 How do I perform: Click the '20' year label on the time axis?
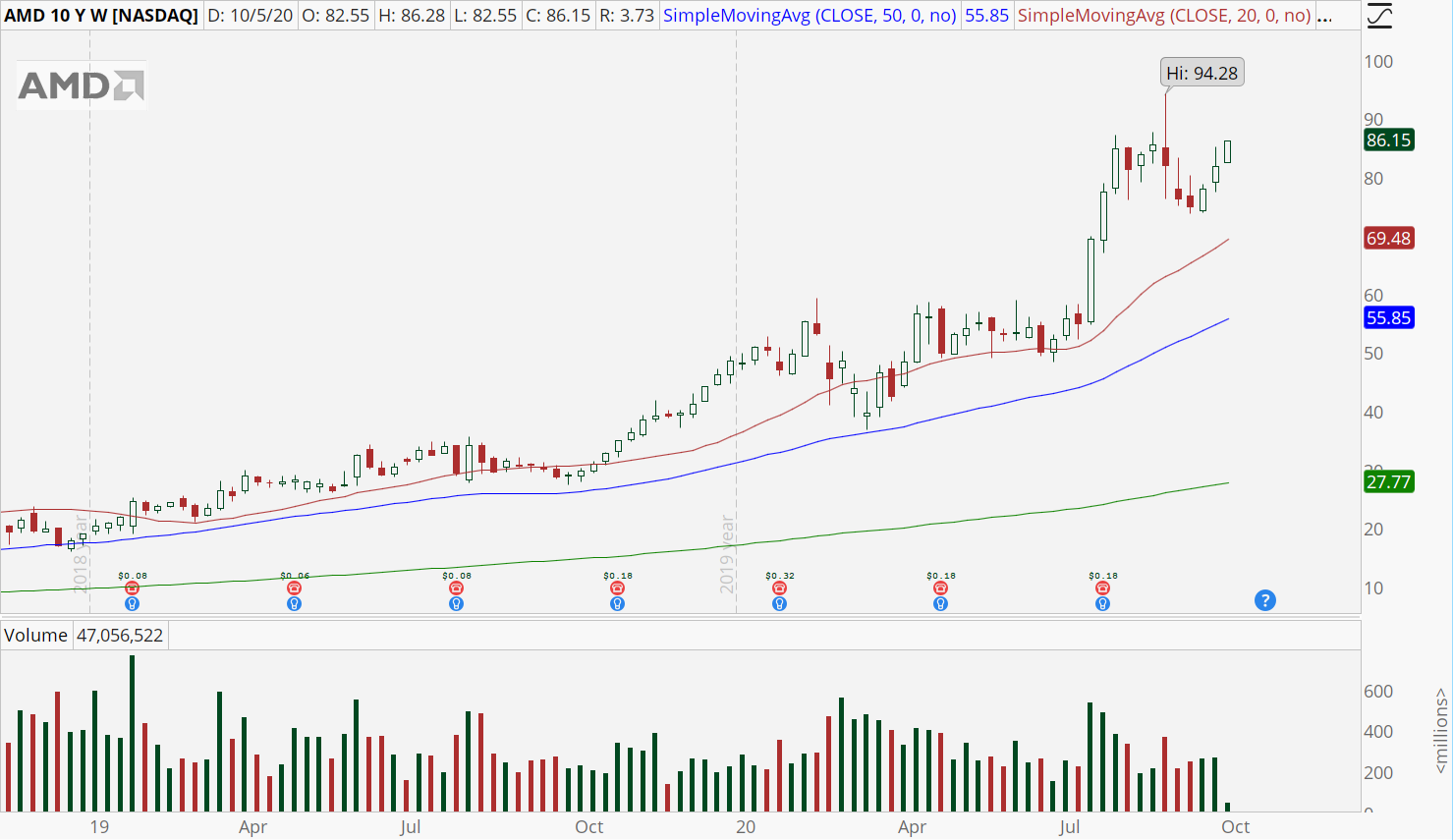point(746,826)
